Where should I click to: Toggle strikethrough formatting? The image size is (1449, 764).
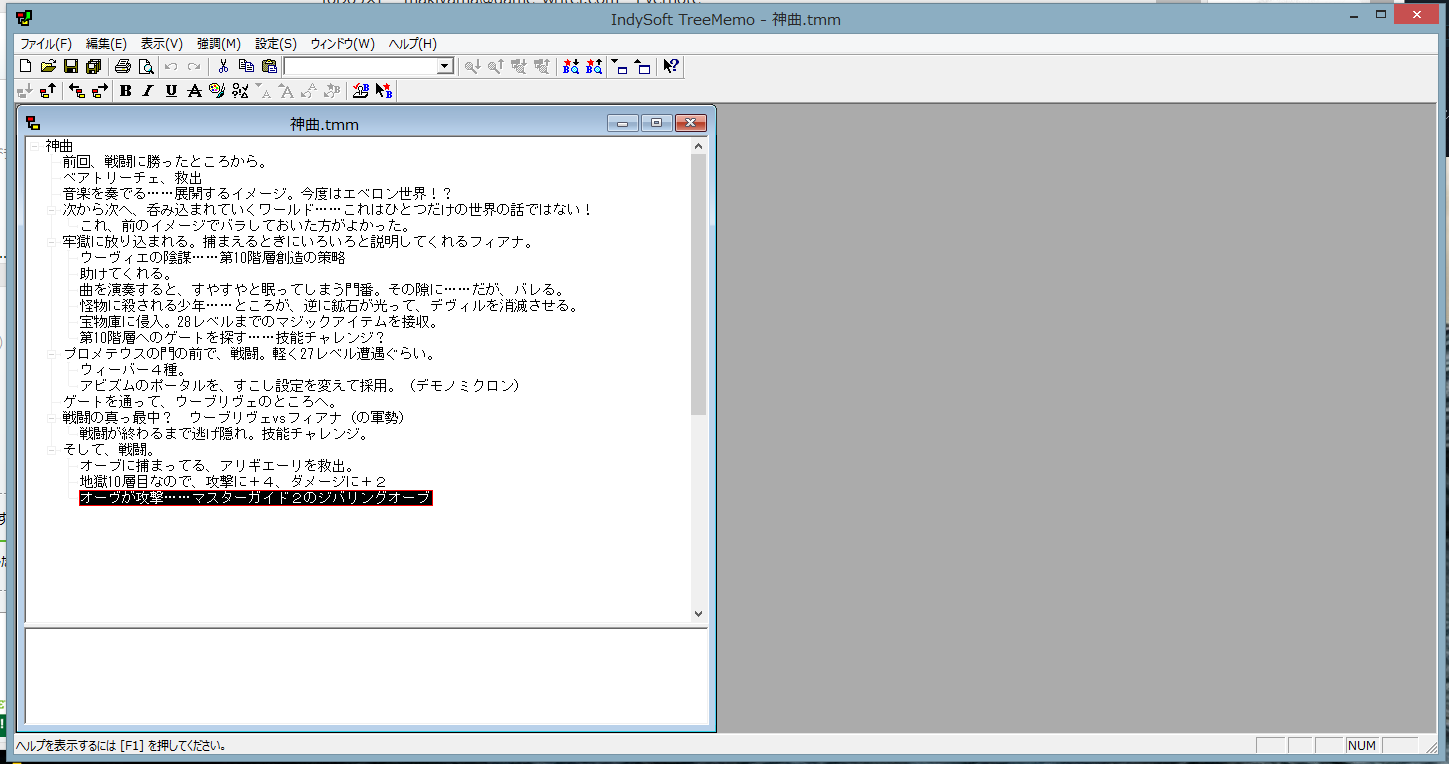[195, 91]
